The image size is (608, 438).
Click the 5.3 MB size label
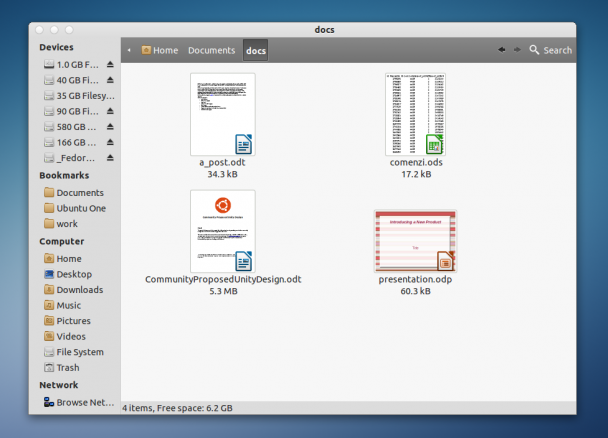(223, 291)
